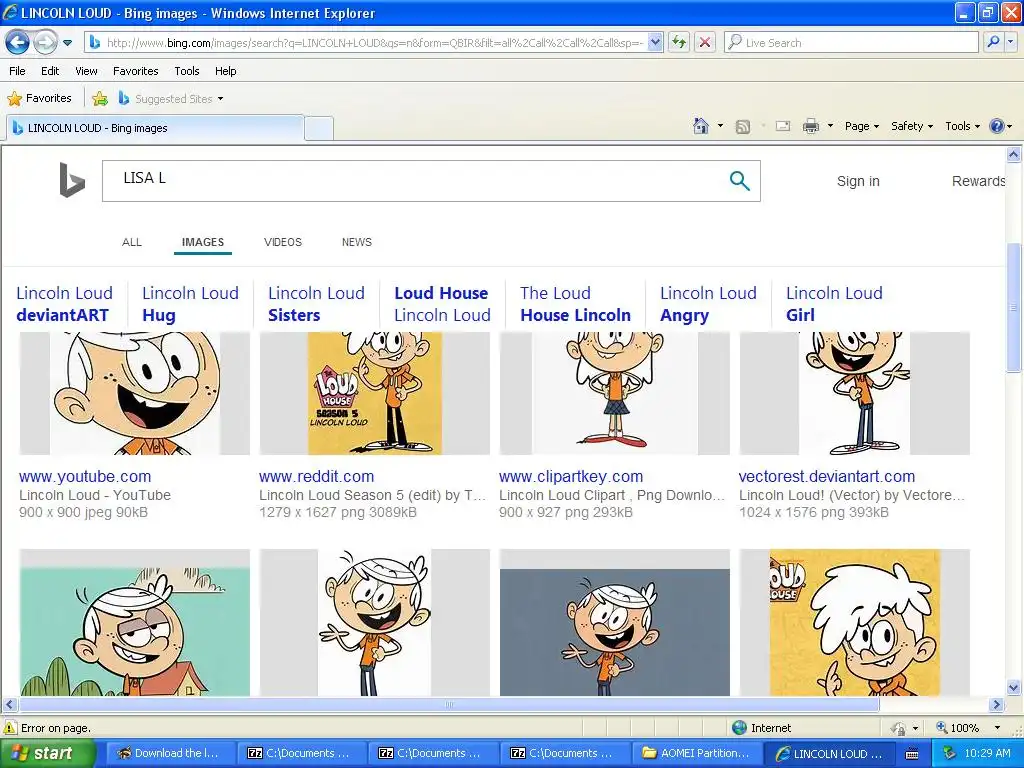Open the AOMEI Partition taskbar item
Screen dimensions: 1024x768
[x=697, y=753]
